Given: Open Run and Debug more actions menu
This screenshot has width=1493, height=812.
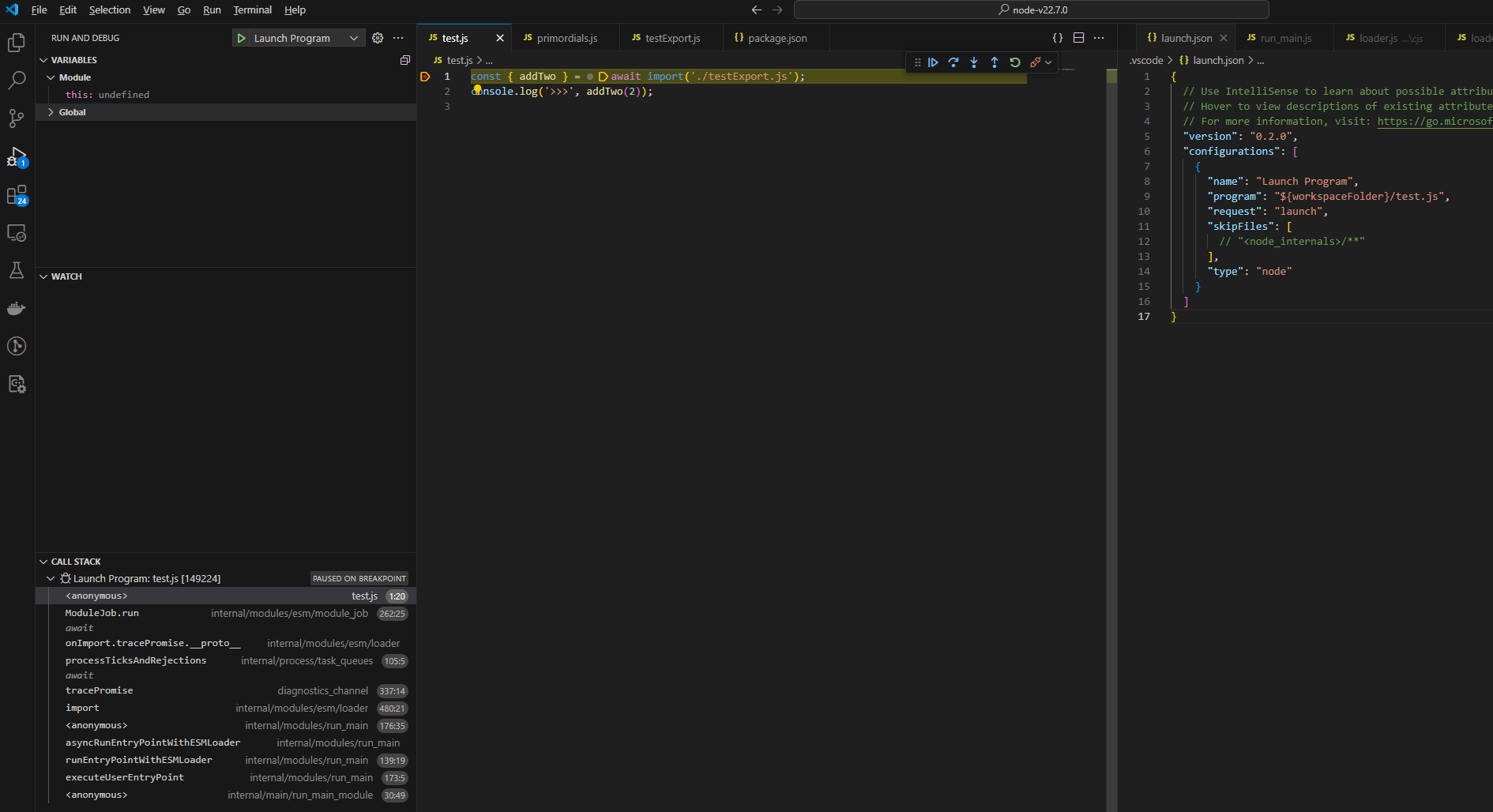Looking at the screenshot, I should [x=398, y=38].
